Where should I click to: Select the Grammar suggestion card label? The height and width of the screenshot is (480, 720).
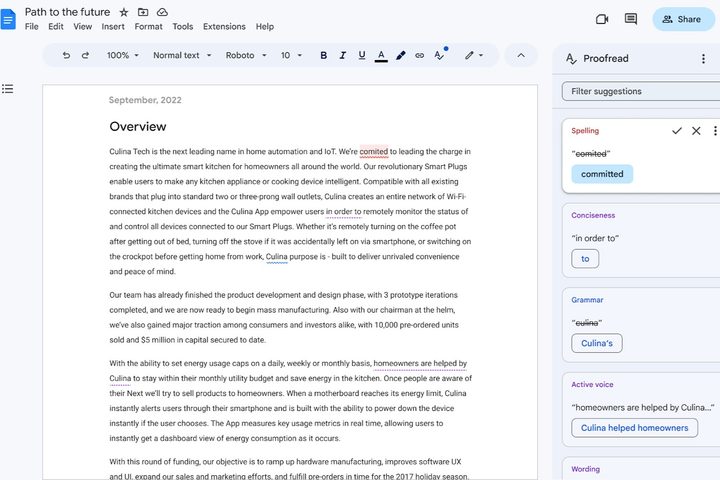click(x=587, y=299)
